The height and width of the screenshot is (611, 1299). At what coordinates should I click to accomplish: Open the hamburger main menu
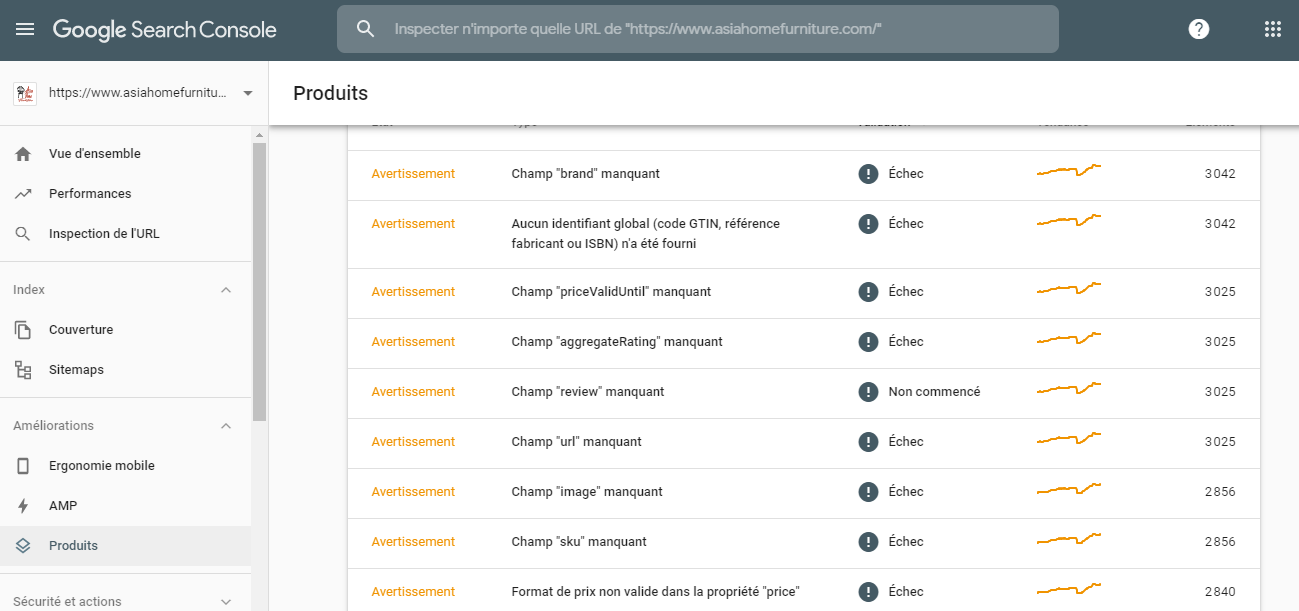point(25,29)
